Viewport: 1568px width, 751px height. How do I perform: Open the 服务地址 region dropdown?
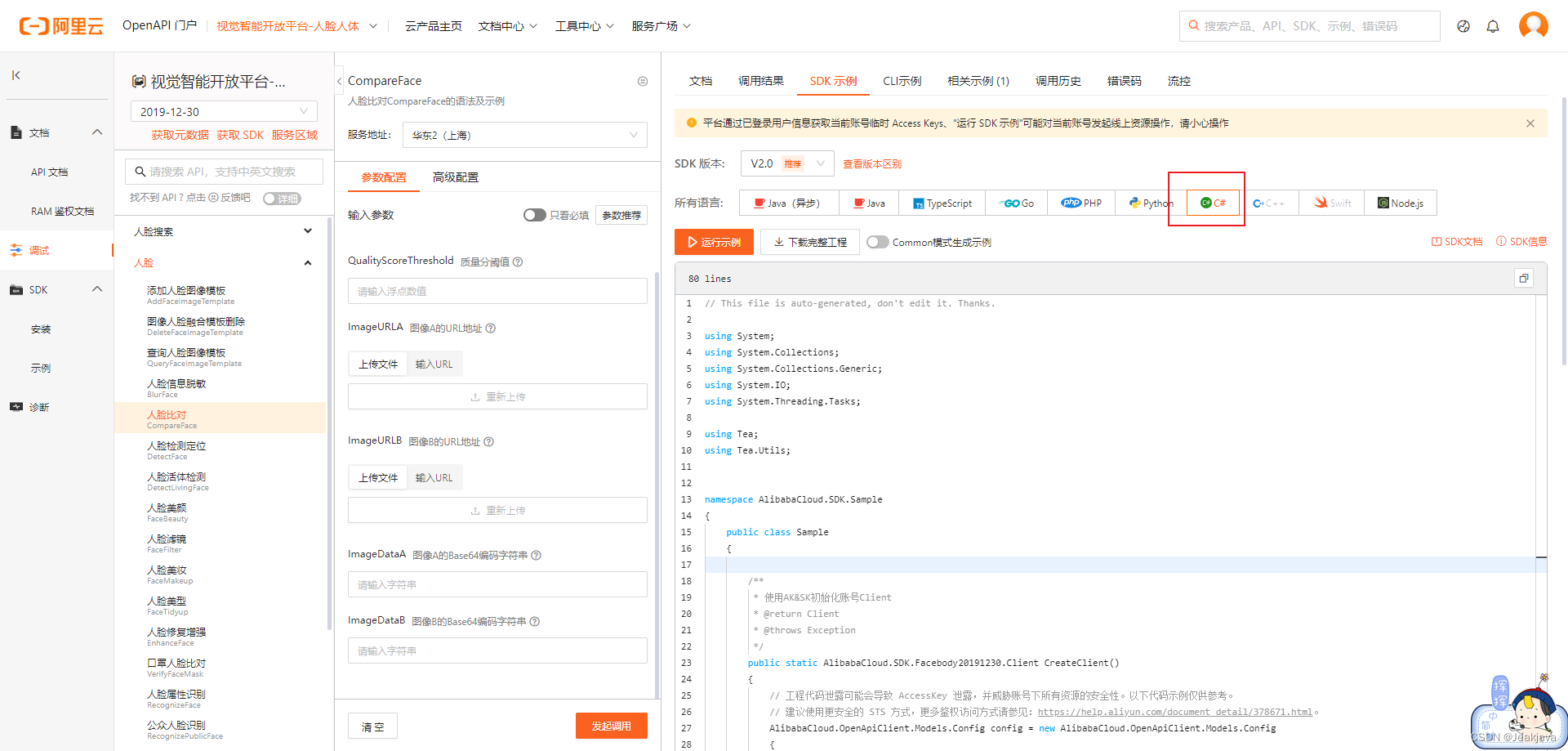[x=525, y=135]
